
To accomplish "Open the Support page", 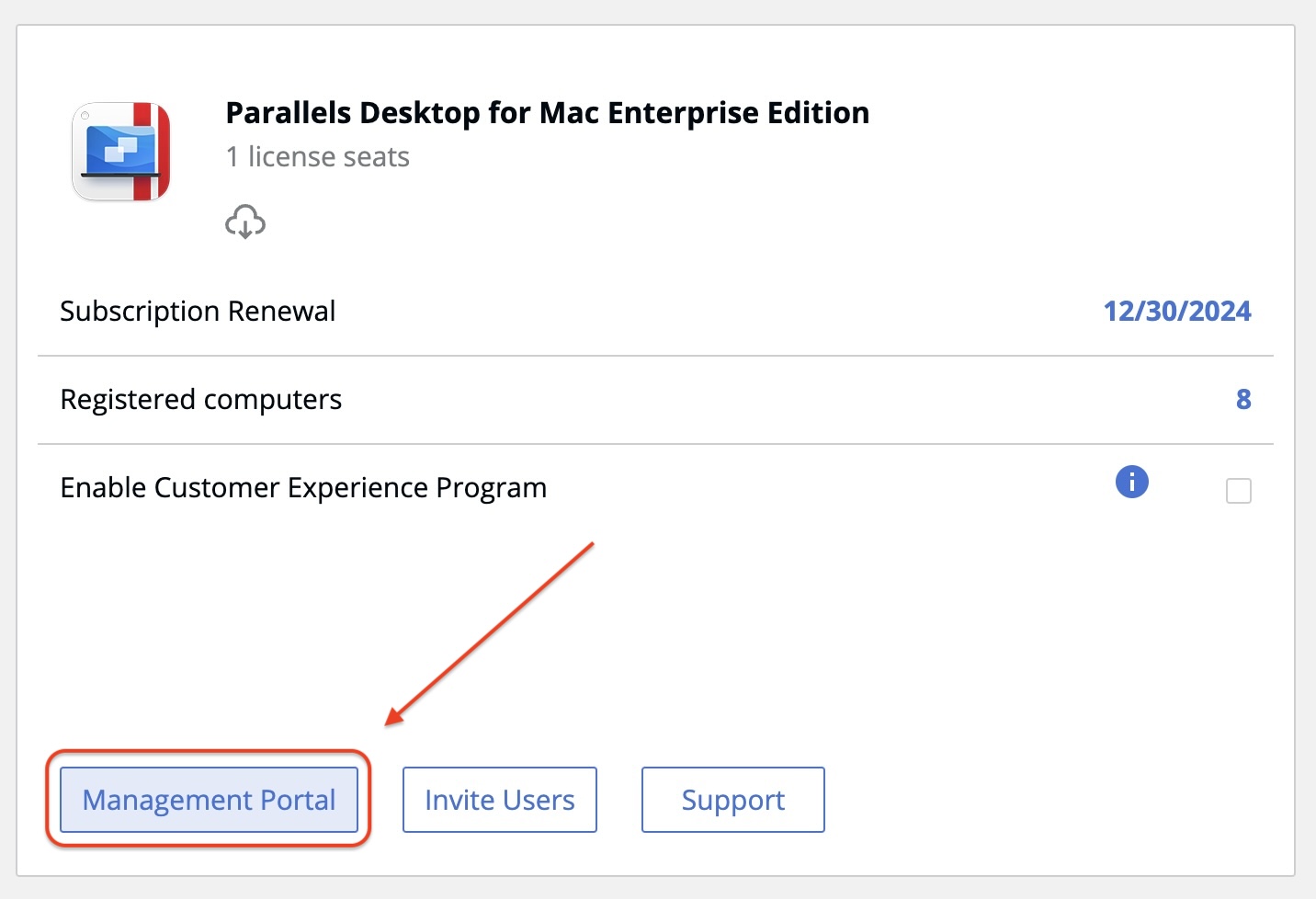I will click(x=732, y=800).
